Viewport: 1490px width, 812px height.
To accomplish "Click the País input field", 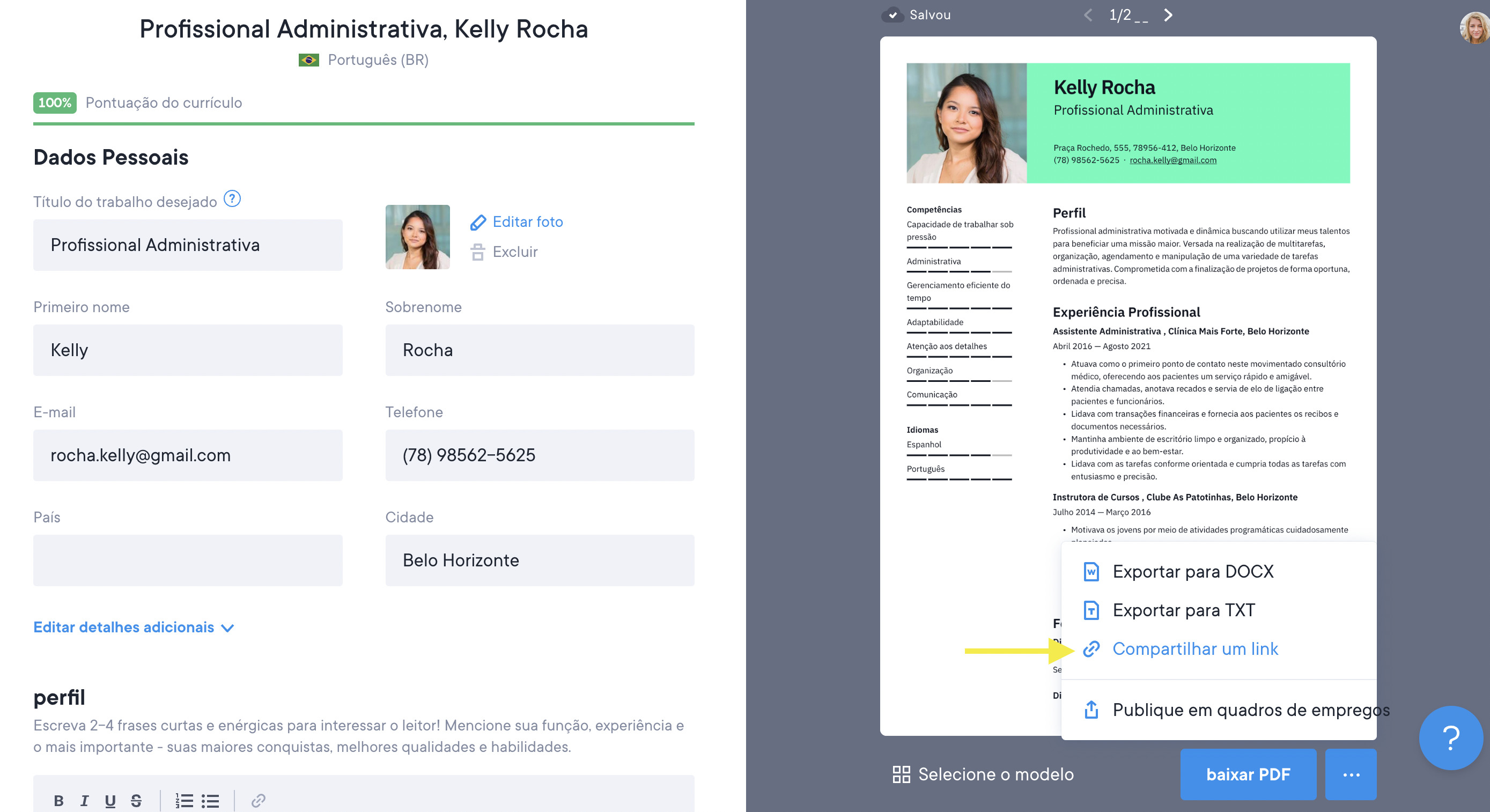I will coord(187,560).
